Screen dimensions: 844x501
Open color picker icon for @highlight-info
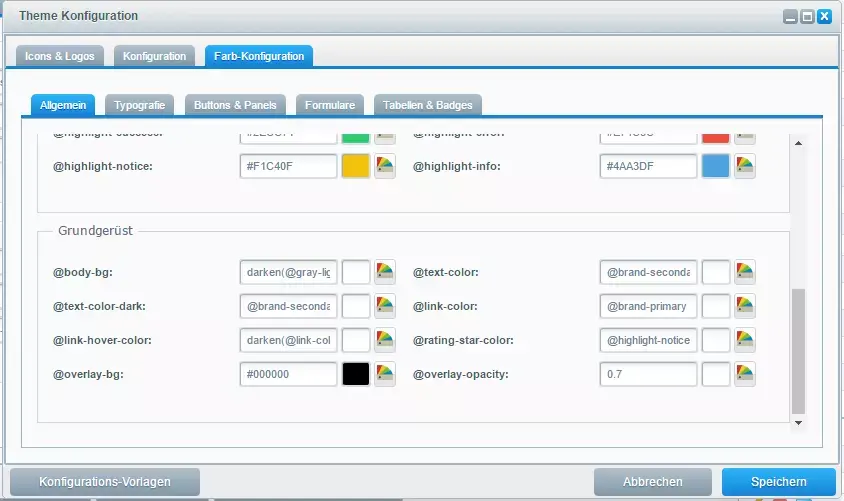tap(745, 166)
